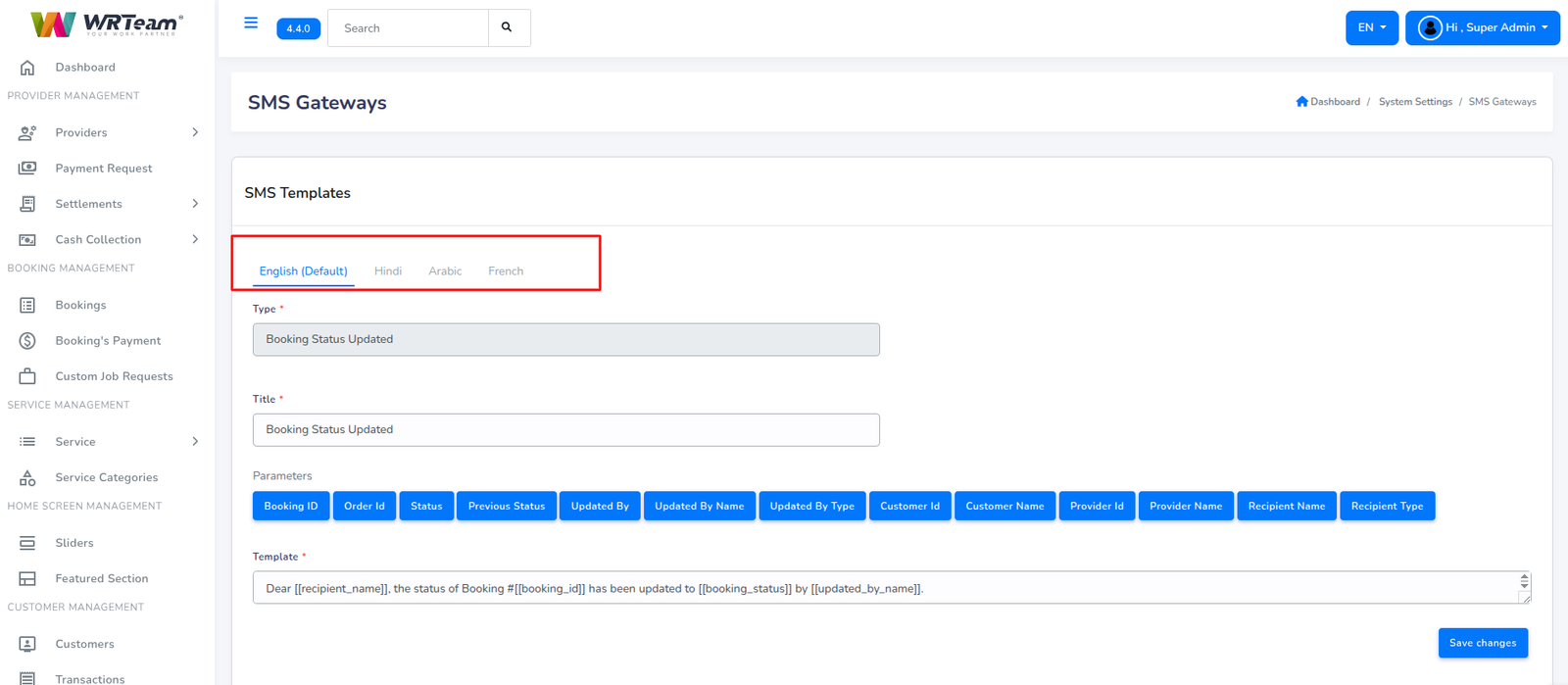Screen dimensions: 1568x685
Task: Click the Service list icon
Action: (27, 442)
